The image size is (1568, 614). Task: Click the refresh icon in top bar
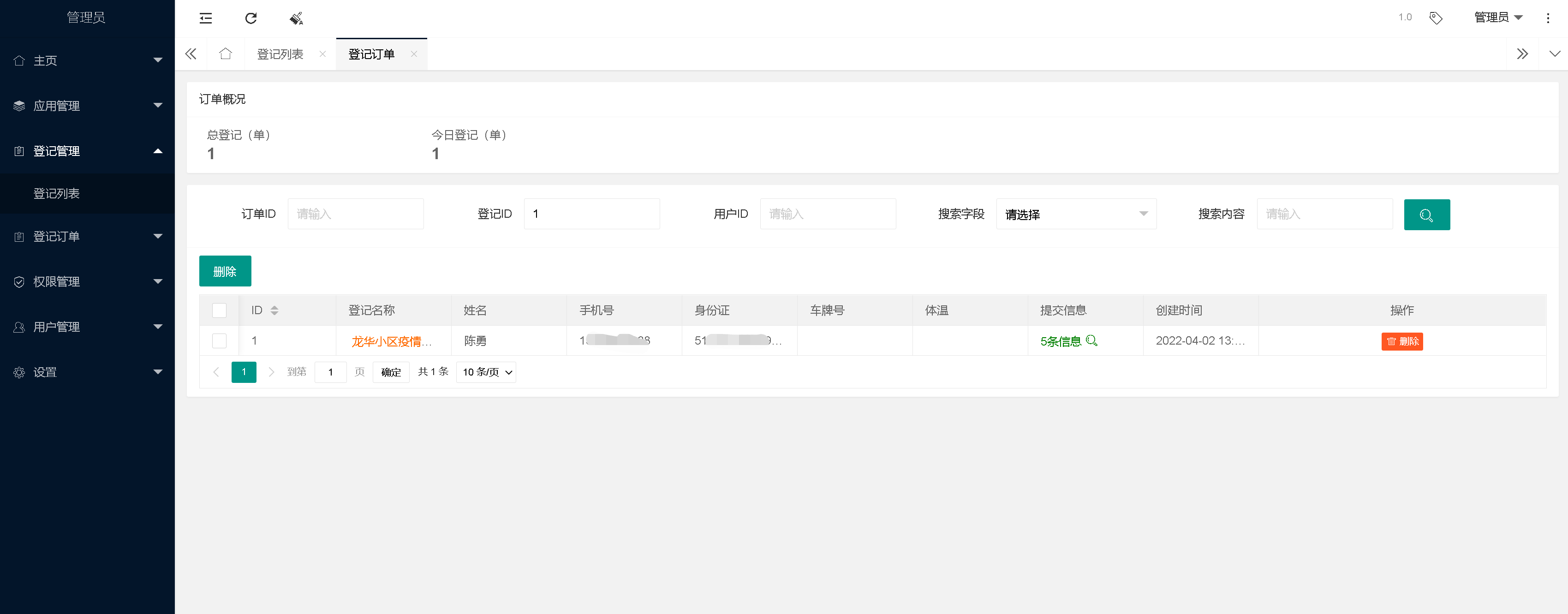tap(251, 18)
